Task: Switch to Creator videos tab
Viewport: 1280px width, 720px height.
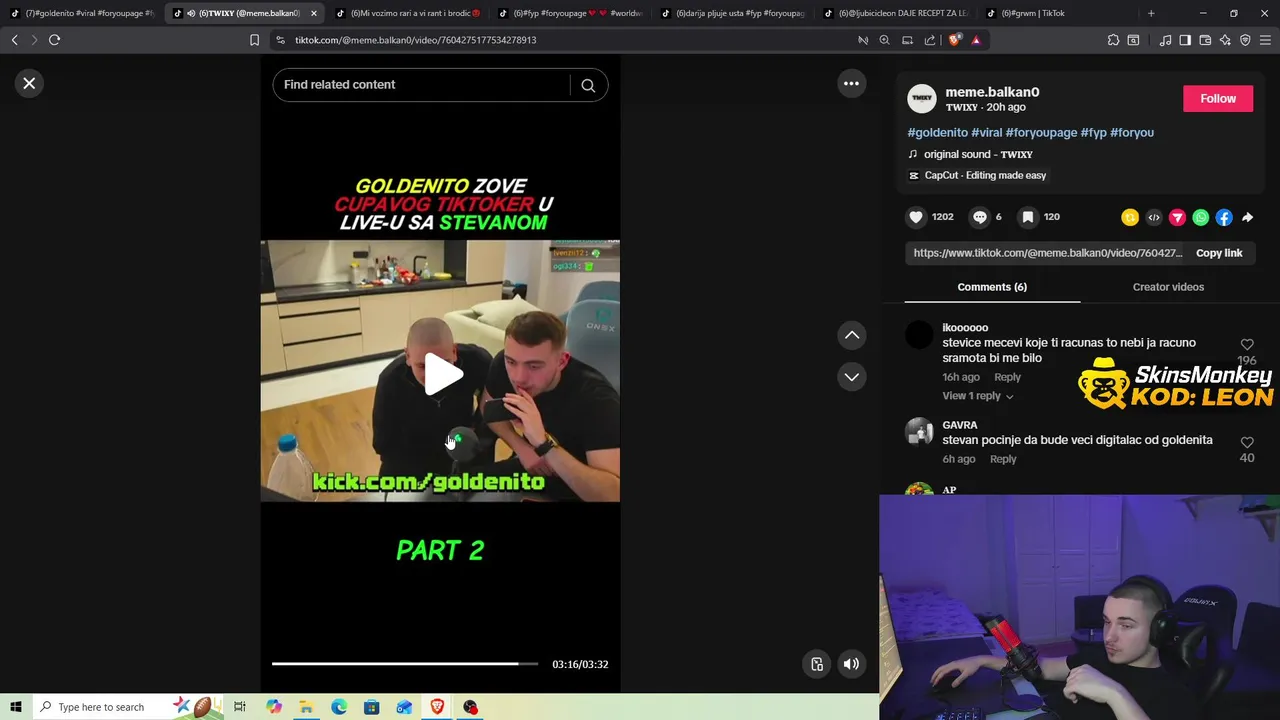Action: click(1168, 287)
